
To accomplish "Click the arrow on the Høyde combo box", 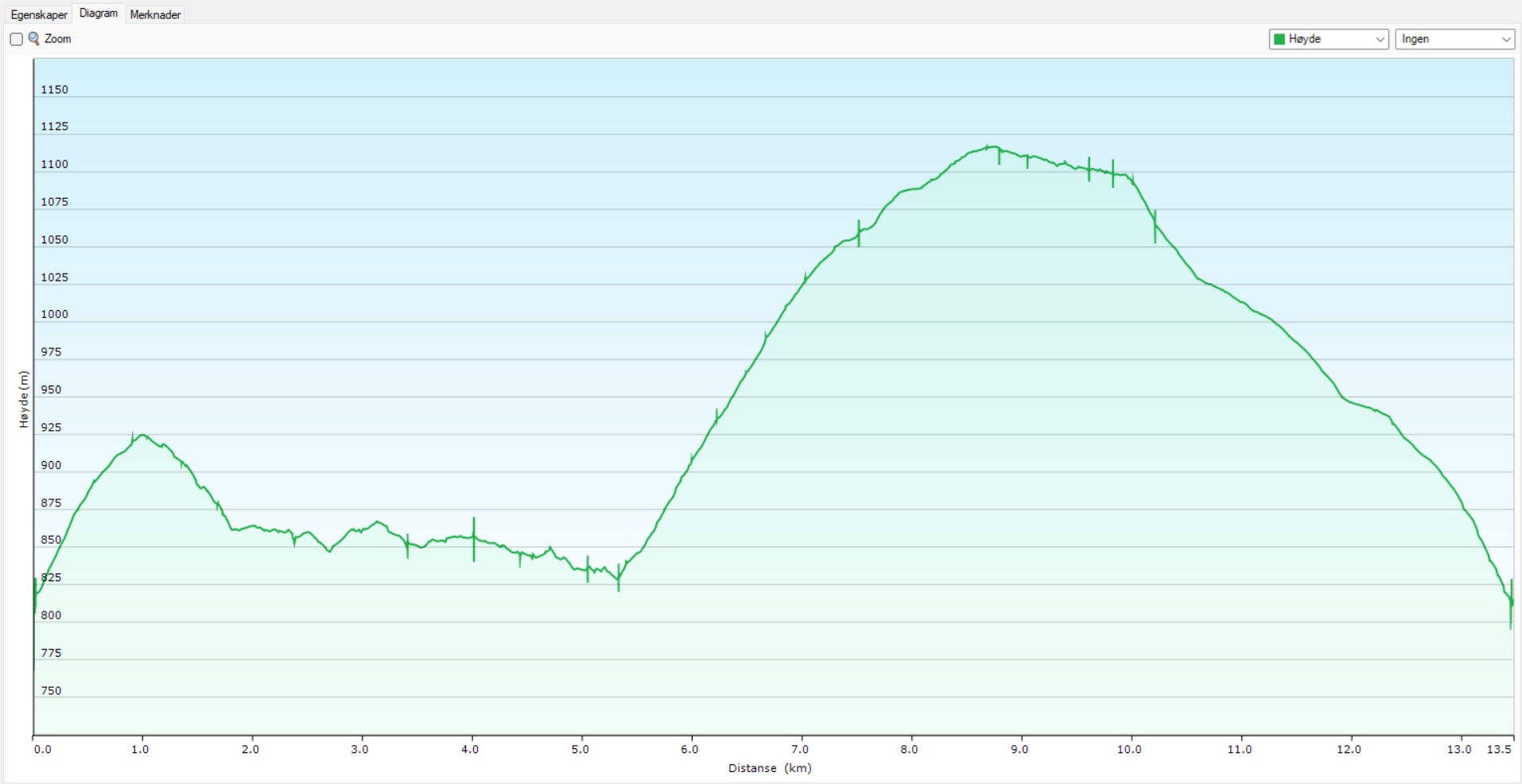I will click(1380, 39).
